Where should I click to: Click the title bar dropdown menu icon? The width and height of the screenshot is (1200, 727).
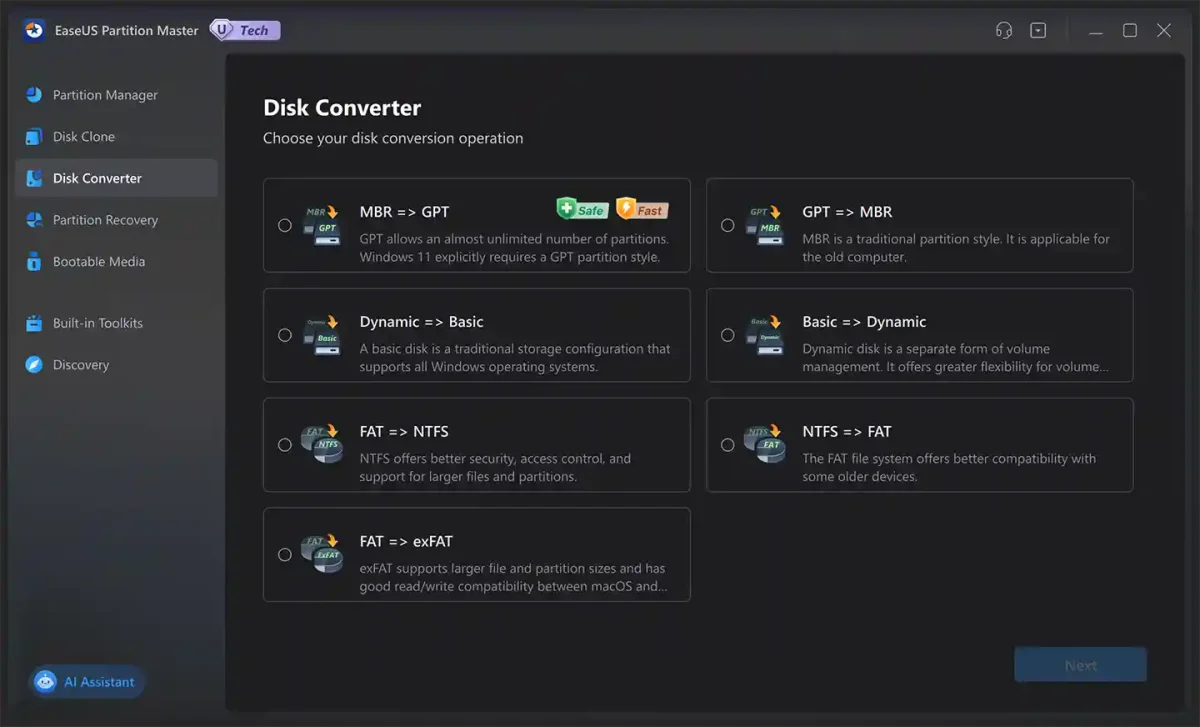[x=1038, y=31]
